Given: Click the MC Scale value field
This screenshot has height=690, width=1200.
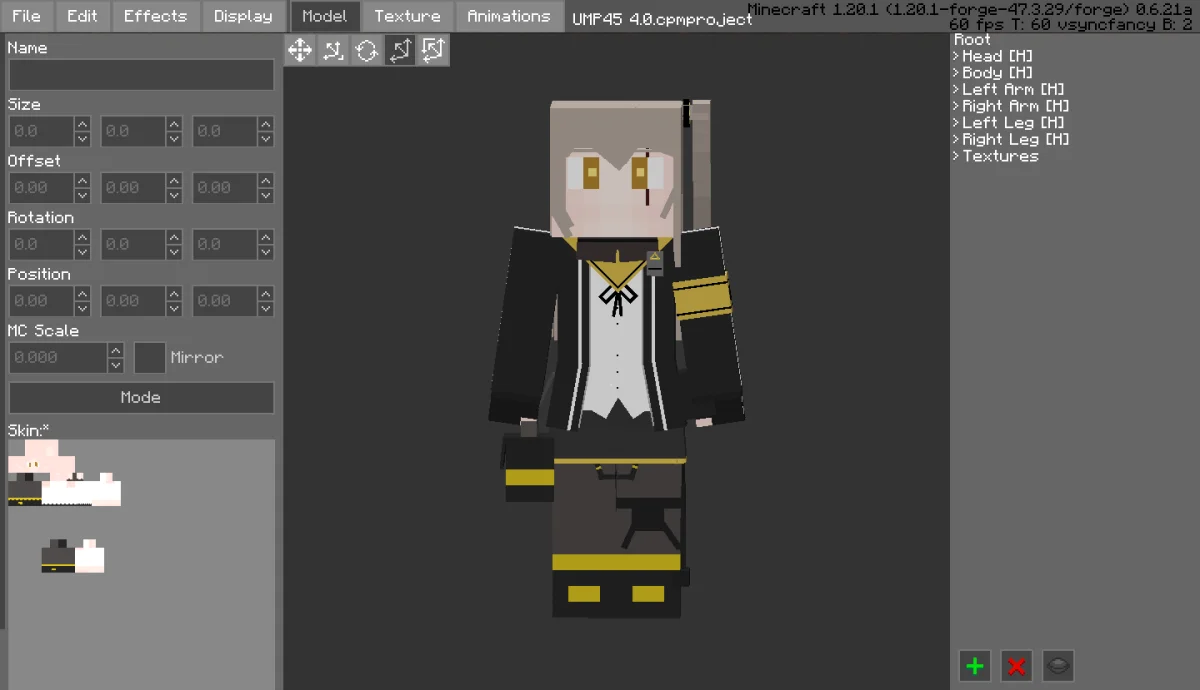Looking at the screenshot, I should (58, 357).
